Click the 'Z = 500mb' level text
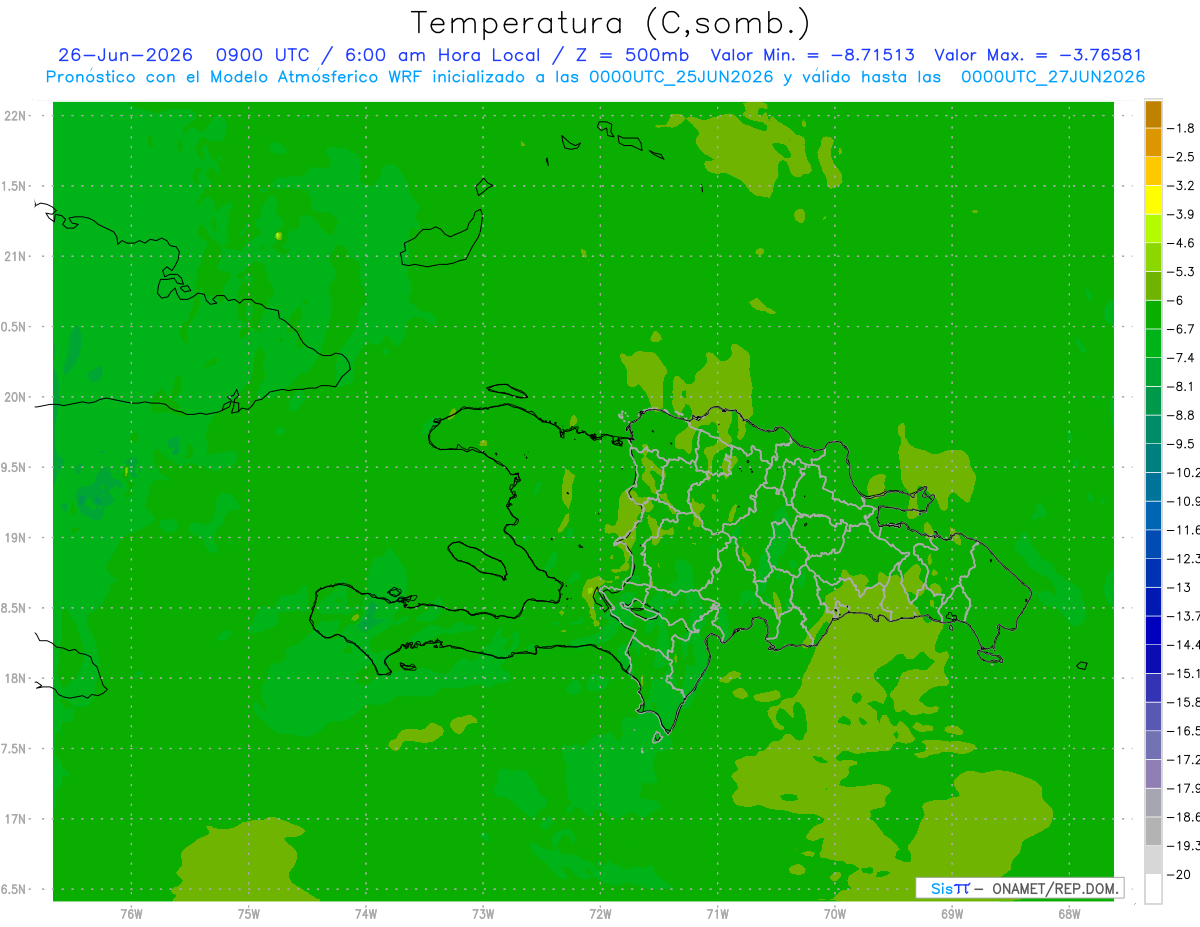 click(628, 55)
